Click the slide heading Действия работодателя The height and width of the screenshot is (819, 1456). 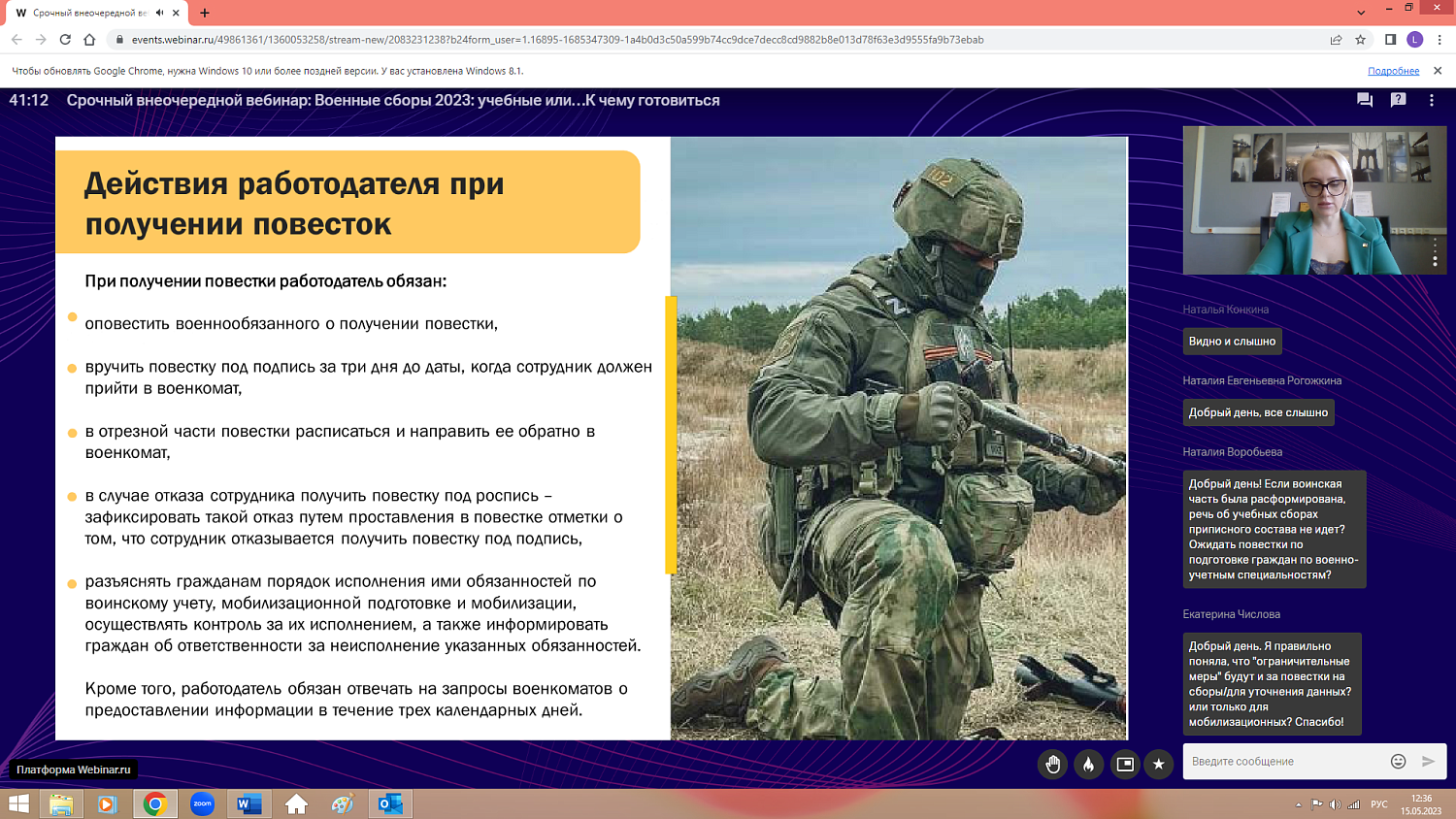(294, 203)
